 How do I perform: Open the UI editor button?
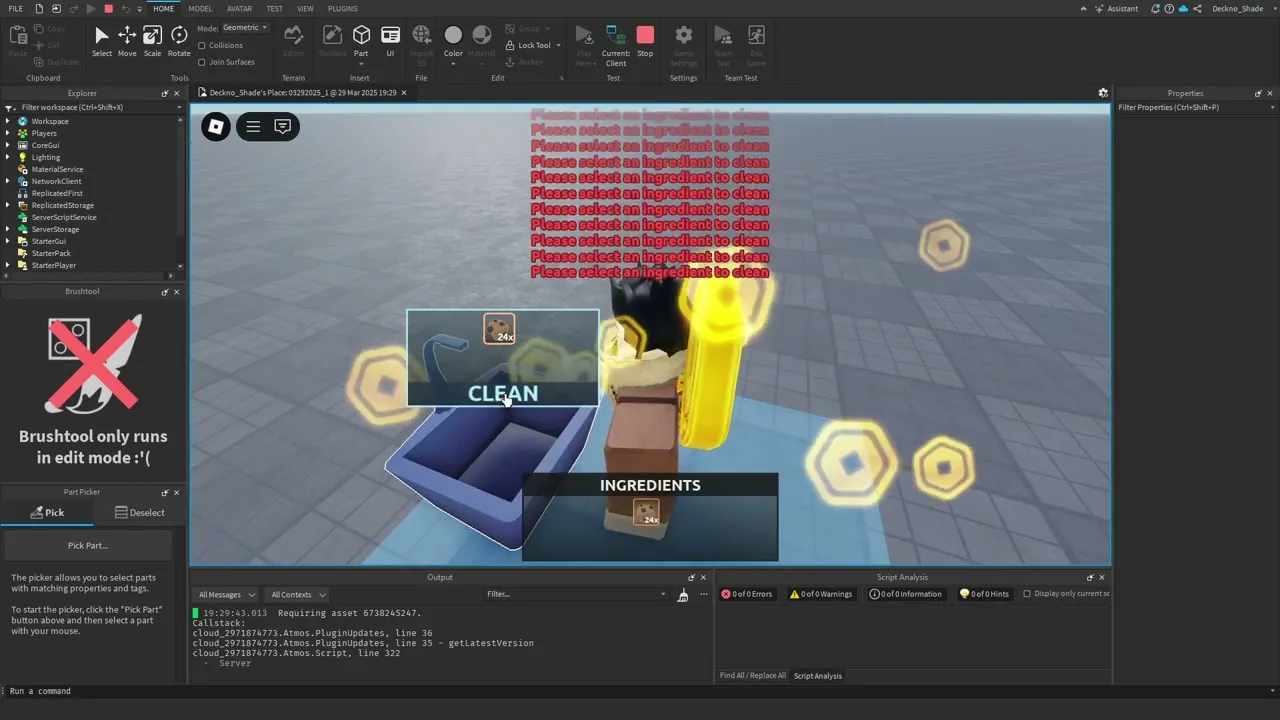390,41
